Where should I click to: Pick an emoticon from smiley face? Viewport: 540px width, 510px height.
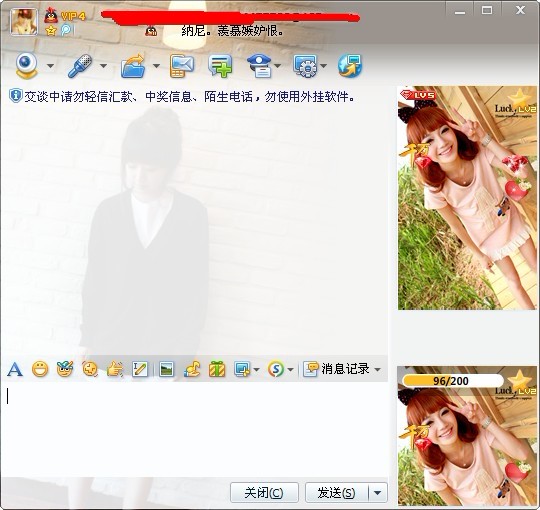(40, 370)
